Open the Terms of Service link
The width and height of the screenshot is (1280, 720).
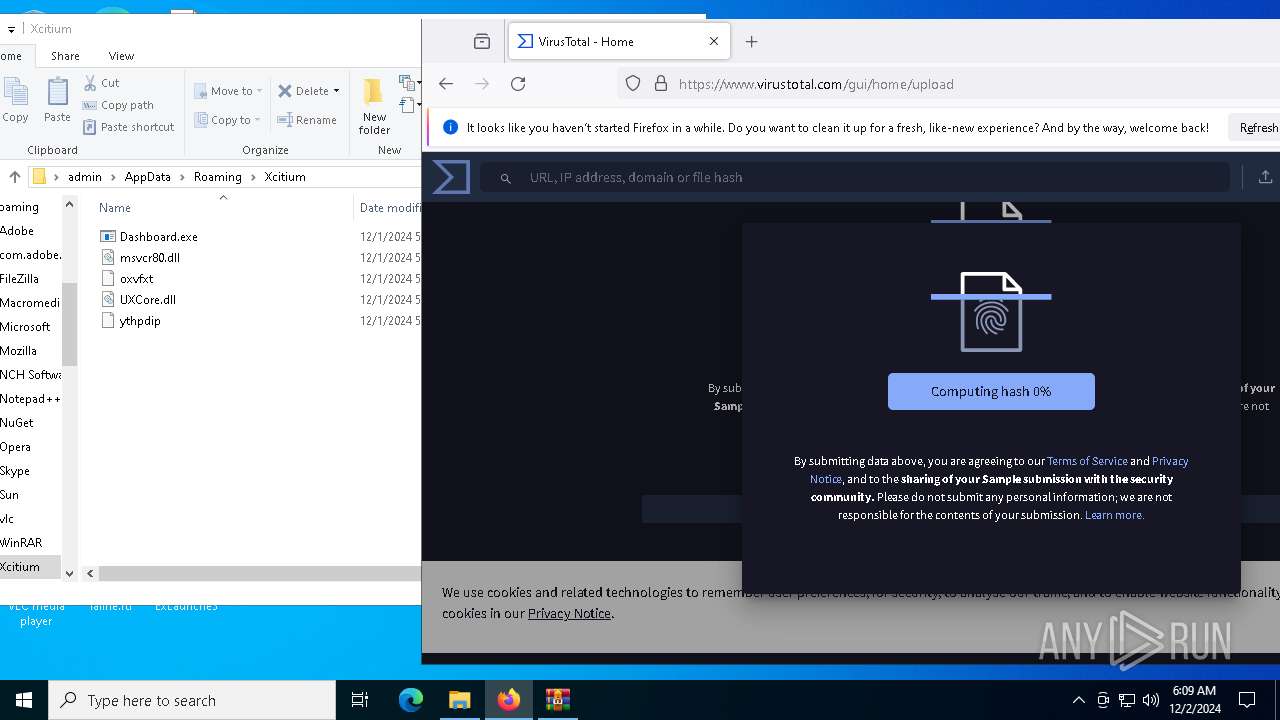(1087, 461)
